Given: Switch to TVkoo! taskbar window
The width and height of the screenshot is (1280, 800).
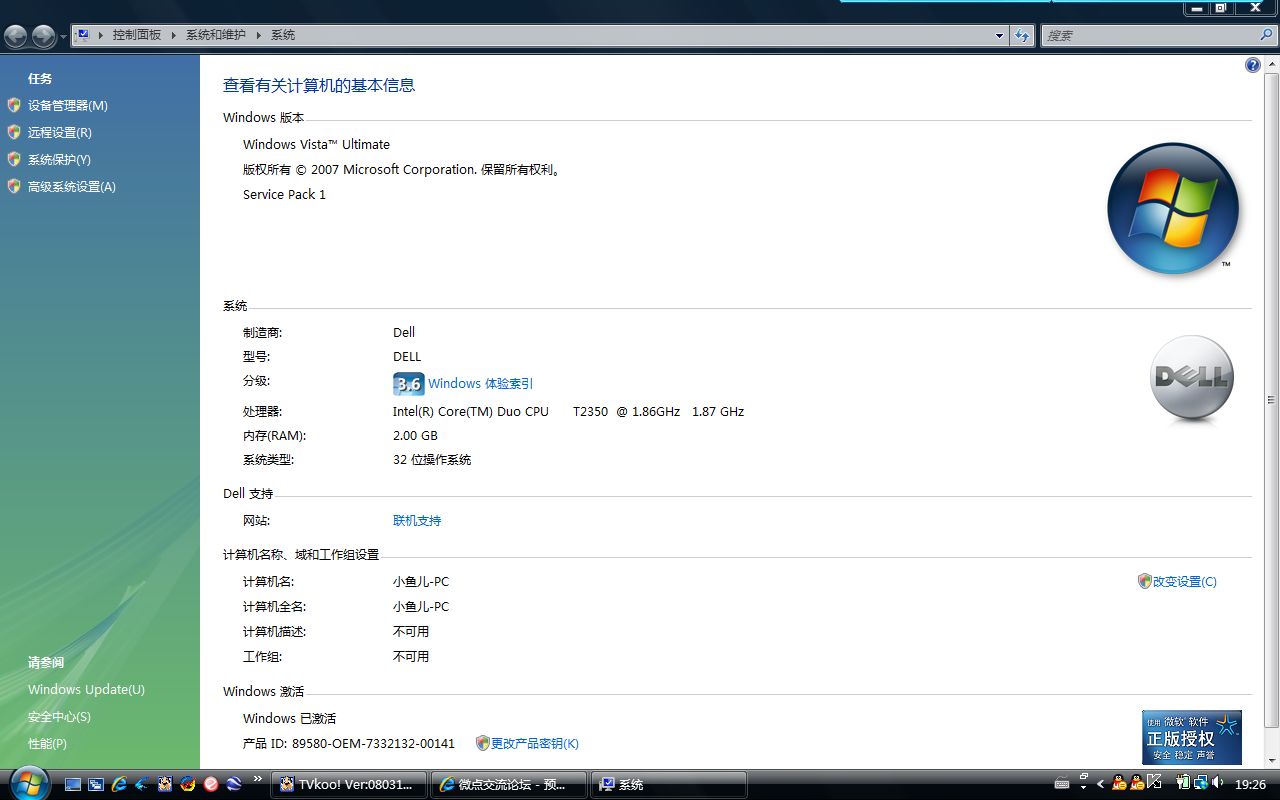Looking at the screenshot, I should tap(349, 785).
